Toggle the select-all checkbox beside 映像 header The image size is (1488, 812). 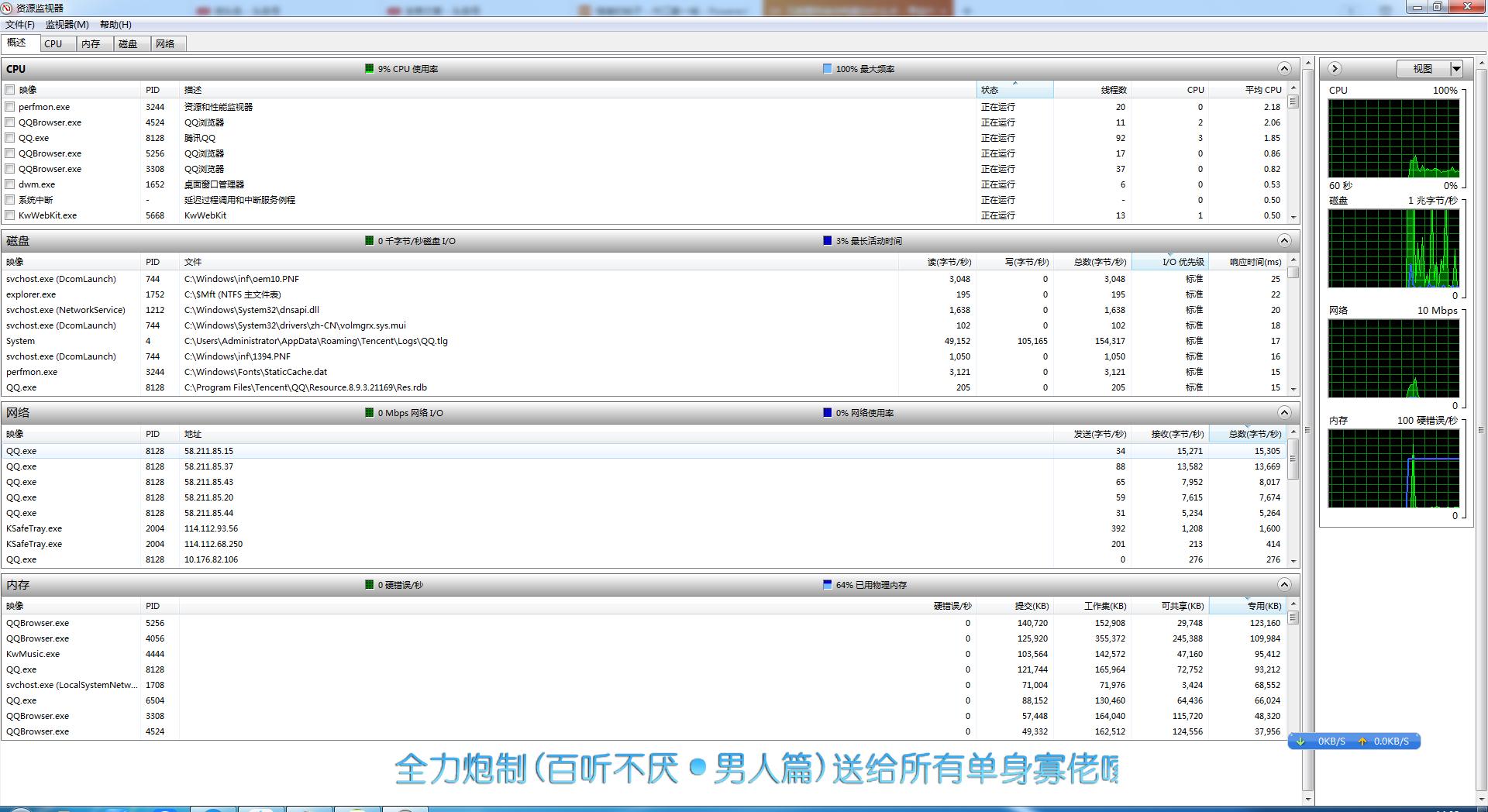(10, 90)
